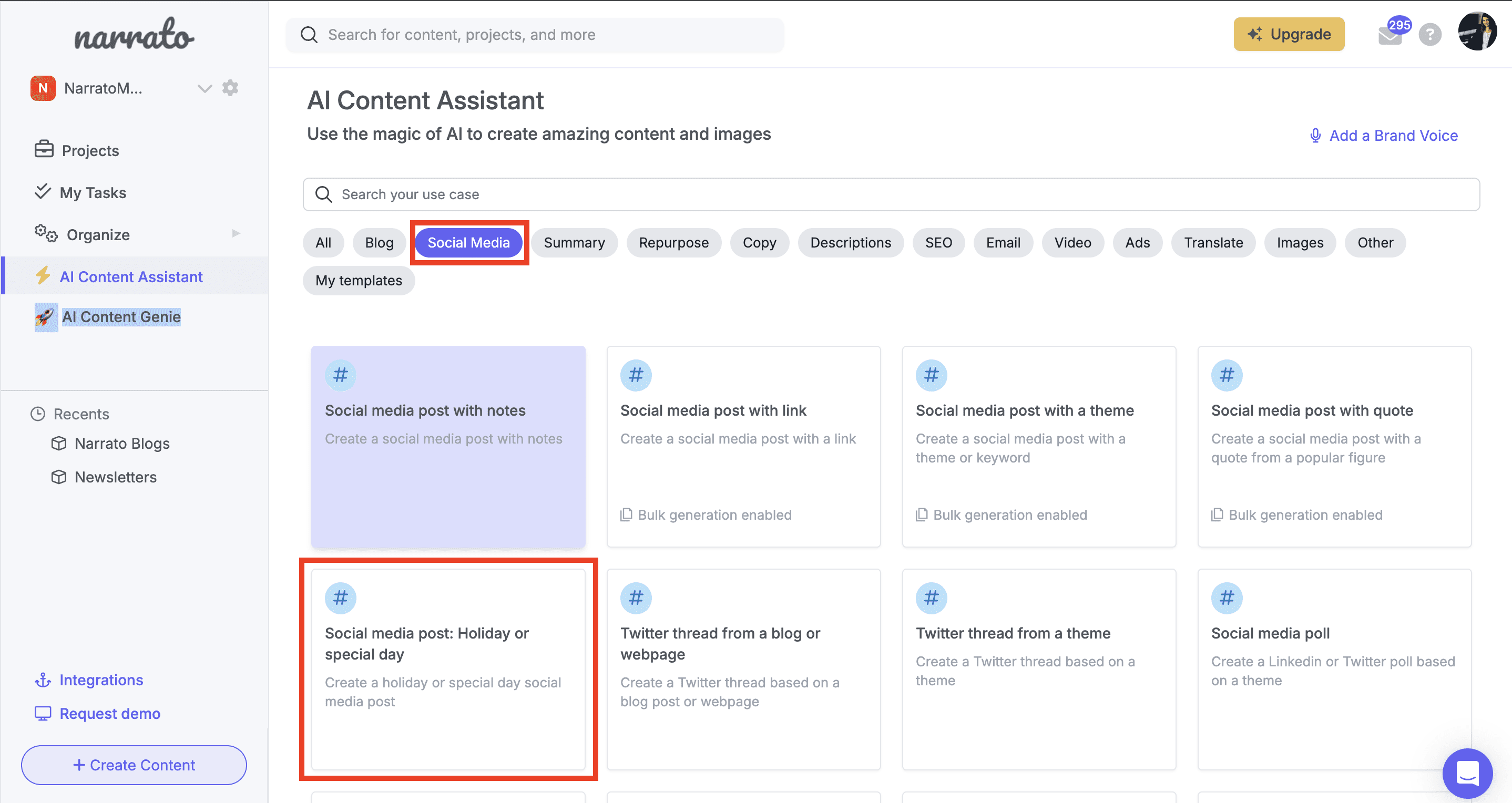Open the help question mark icon

(1430, 35)
